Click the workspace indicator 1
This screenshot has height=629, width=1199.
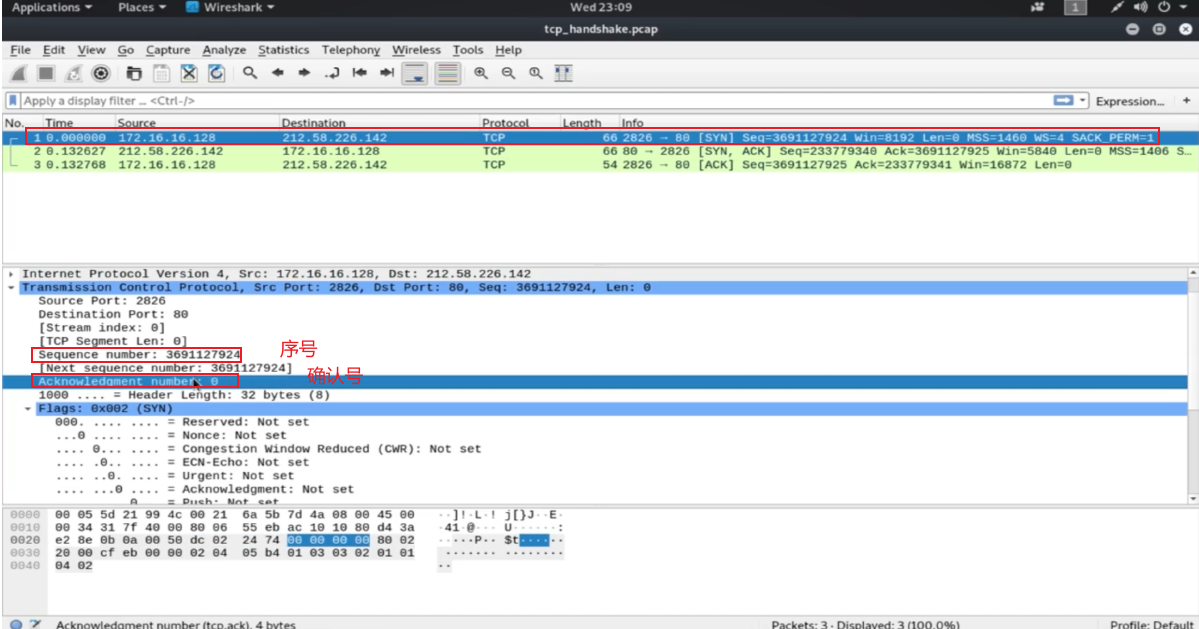pos(1075,8)
